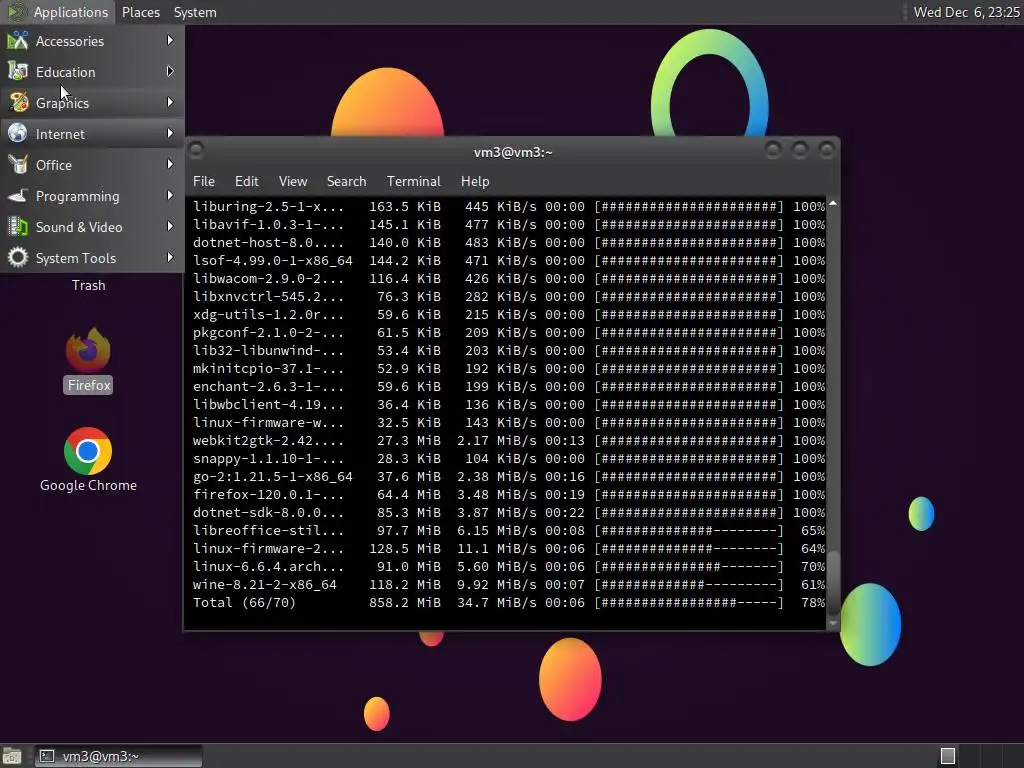This screenshot has width=1024, height=768.
Task: Click the vm3@vm3:~ terminal title bar text
Action: [x=513, y=152]
